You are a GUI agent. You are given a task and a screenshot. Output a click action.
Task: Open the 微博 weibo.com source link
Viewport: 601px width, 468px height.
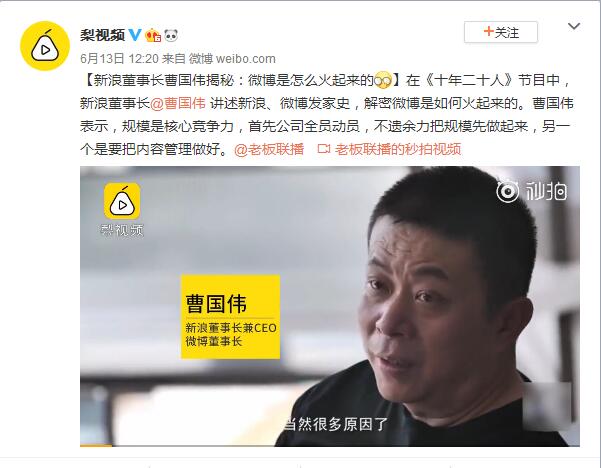pos(232,59)
